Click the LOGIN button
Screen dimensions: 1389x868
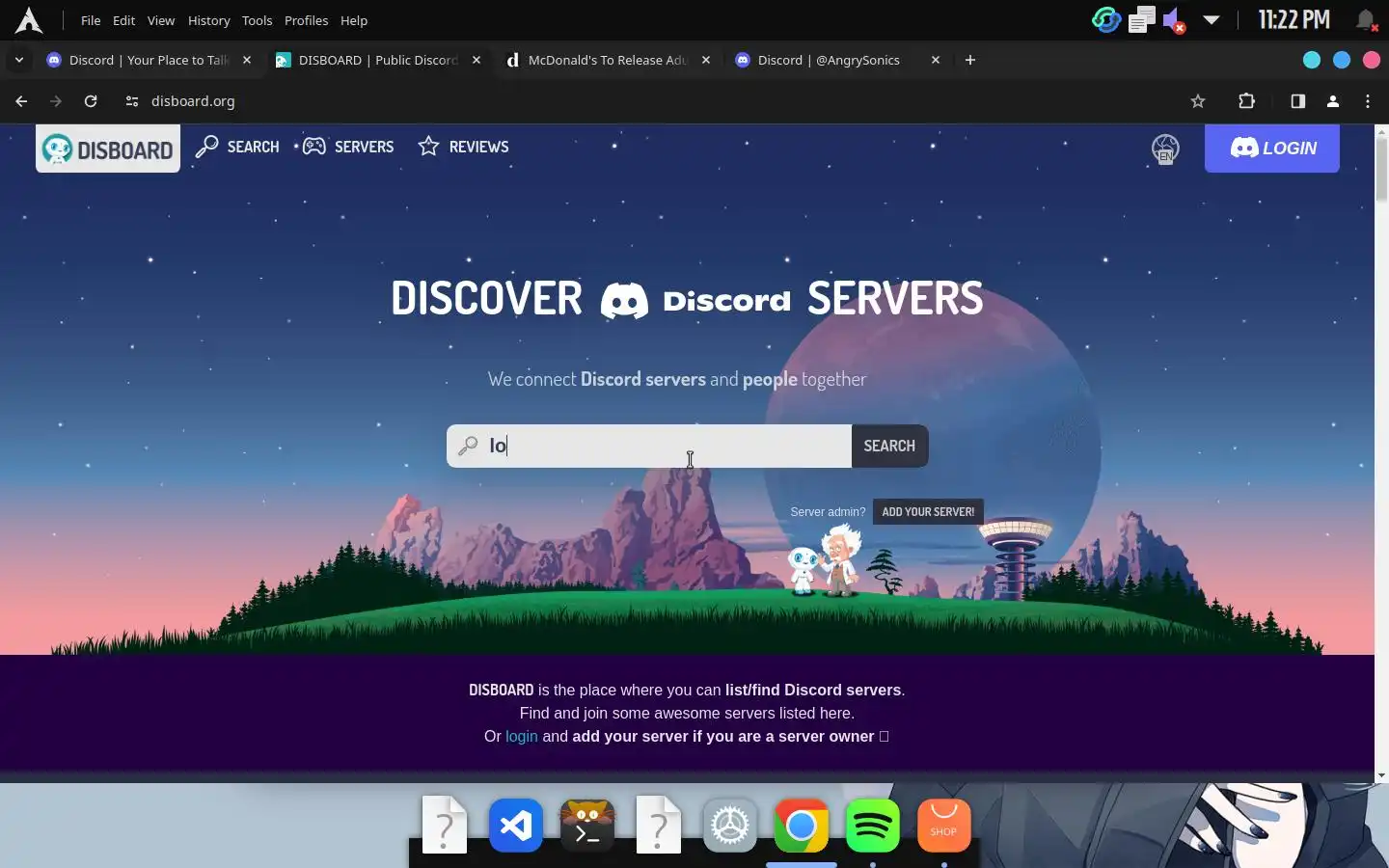point(1271,148)
